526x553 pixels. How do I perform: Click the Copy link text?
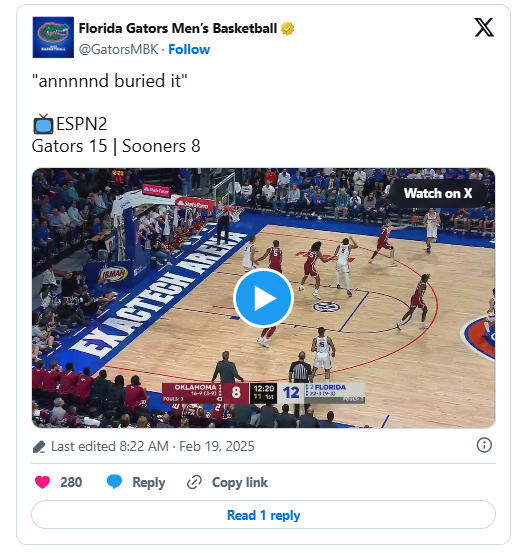[x=240, y=482]
